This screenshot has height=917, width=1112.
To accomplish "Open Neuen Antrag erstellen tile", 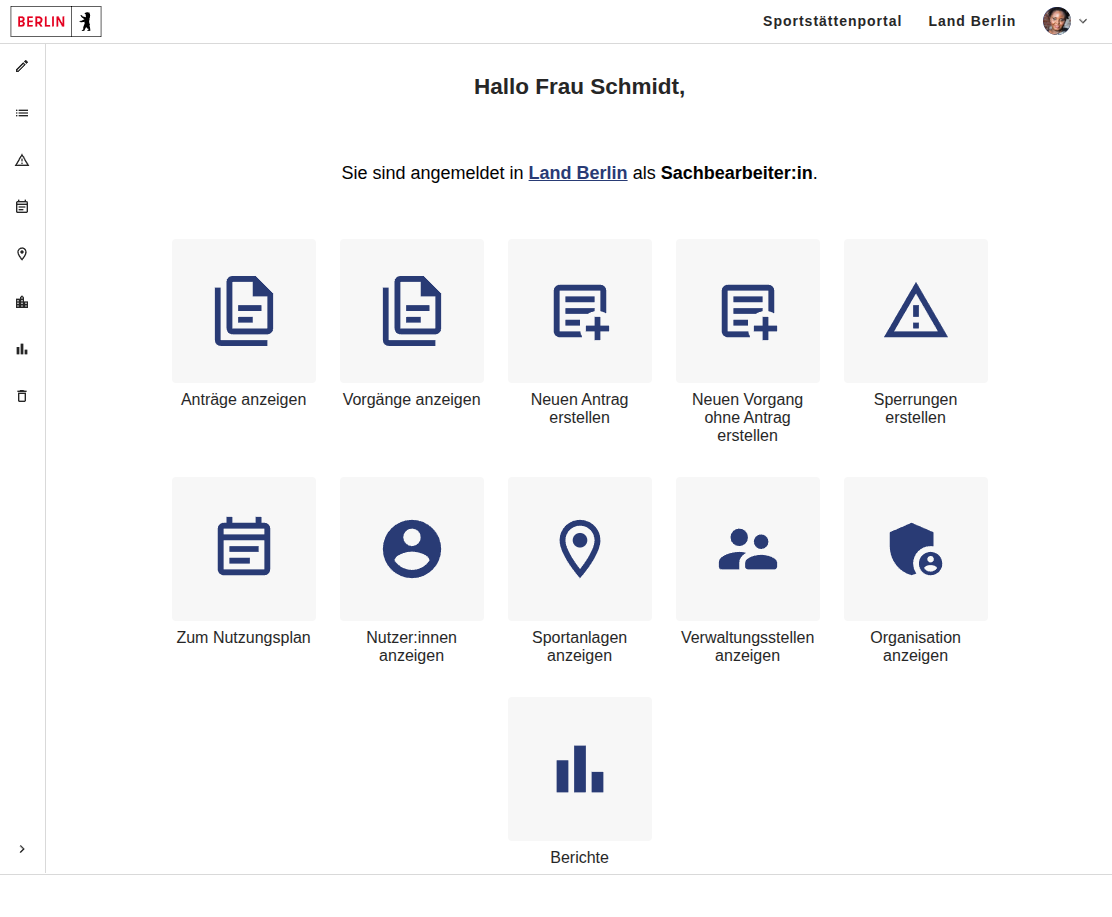I will pos(580,311).
